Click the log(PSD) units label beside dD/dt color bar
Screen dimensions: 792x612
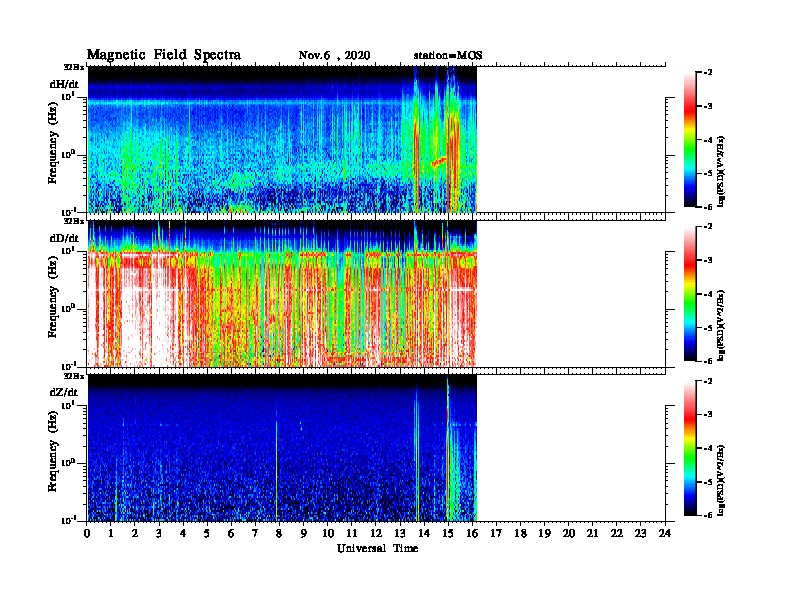tap(721, 325)
